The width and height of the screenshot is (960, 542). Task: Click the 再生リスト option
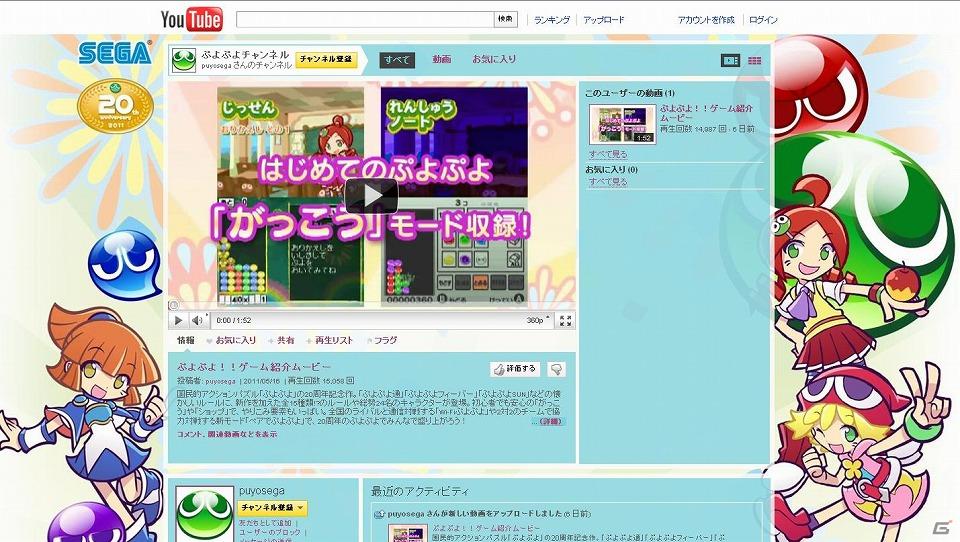coord(331,340)
